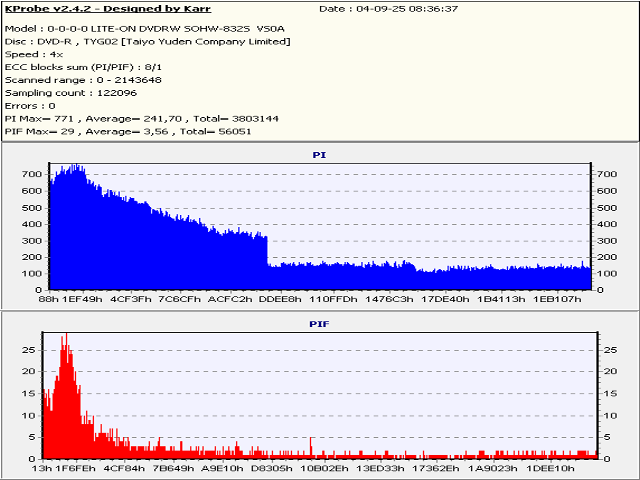Click the PIF chart title
Screen dimensions: 640x480
point(319,324)
